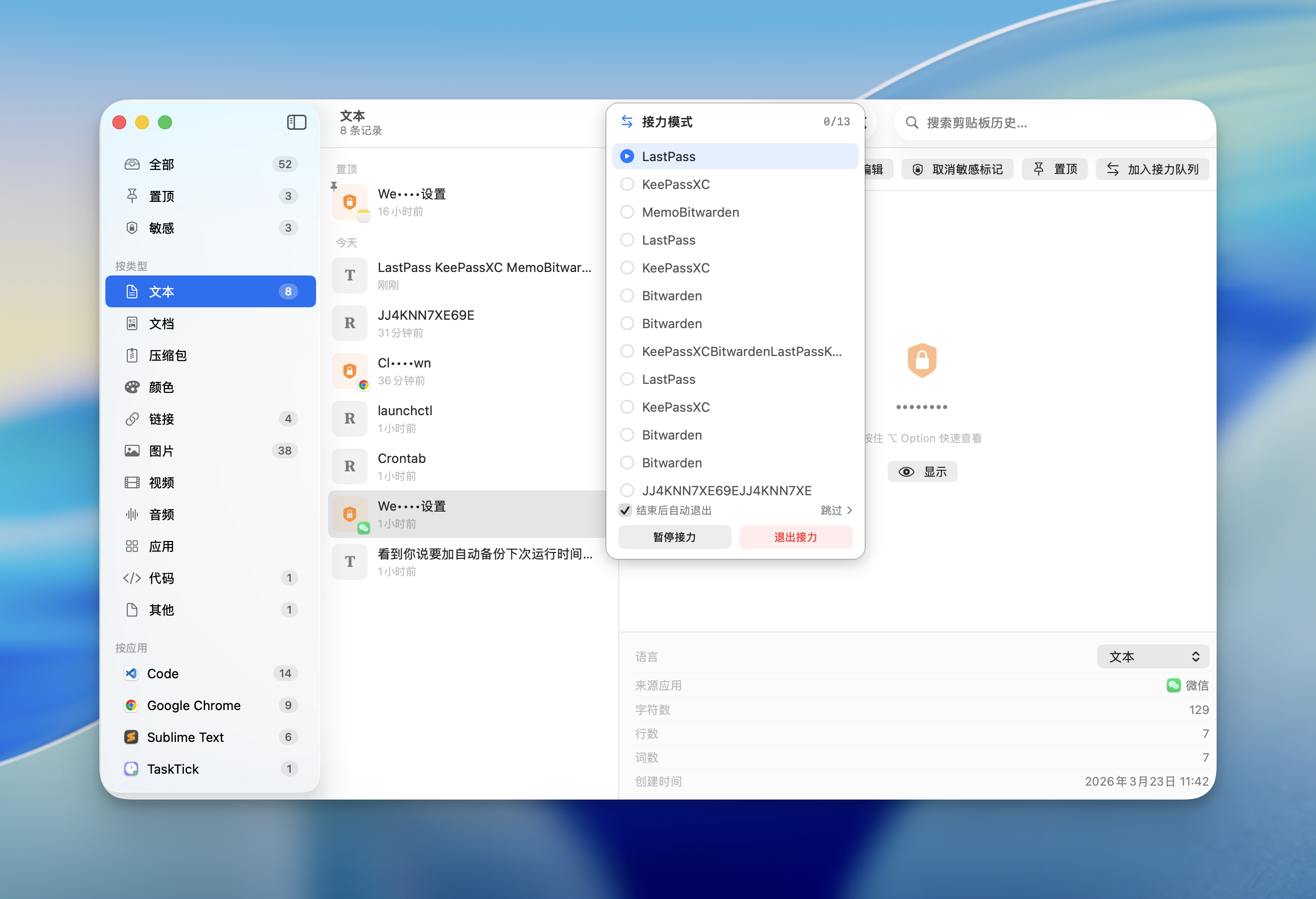Open the 文本 language dropdown
This screenshot has width=1316, height=899.
(x=1152, y=656)
